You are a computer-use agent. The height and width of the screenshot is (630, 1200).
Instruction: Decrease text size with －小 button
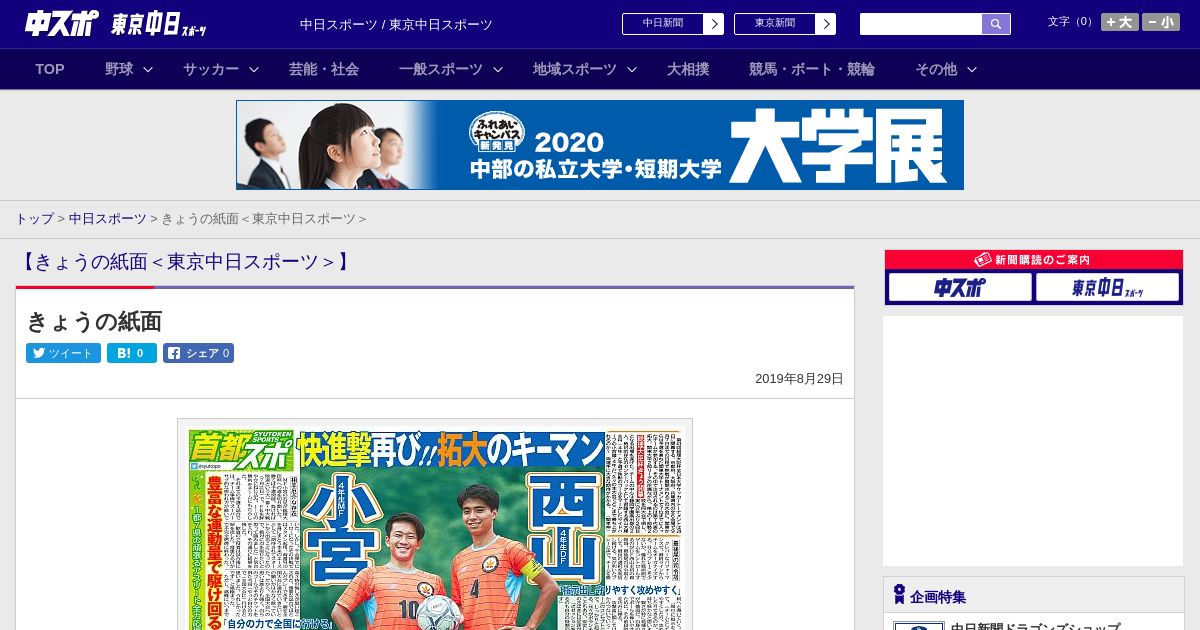pos(1161,22)
